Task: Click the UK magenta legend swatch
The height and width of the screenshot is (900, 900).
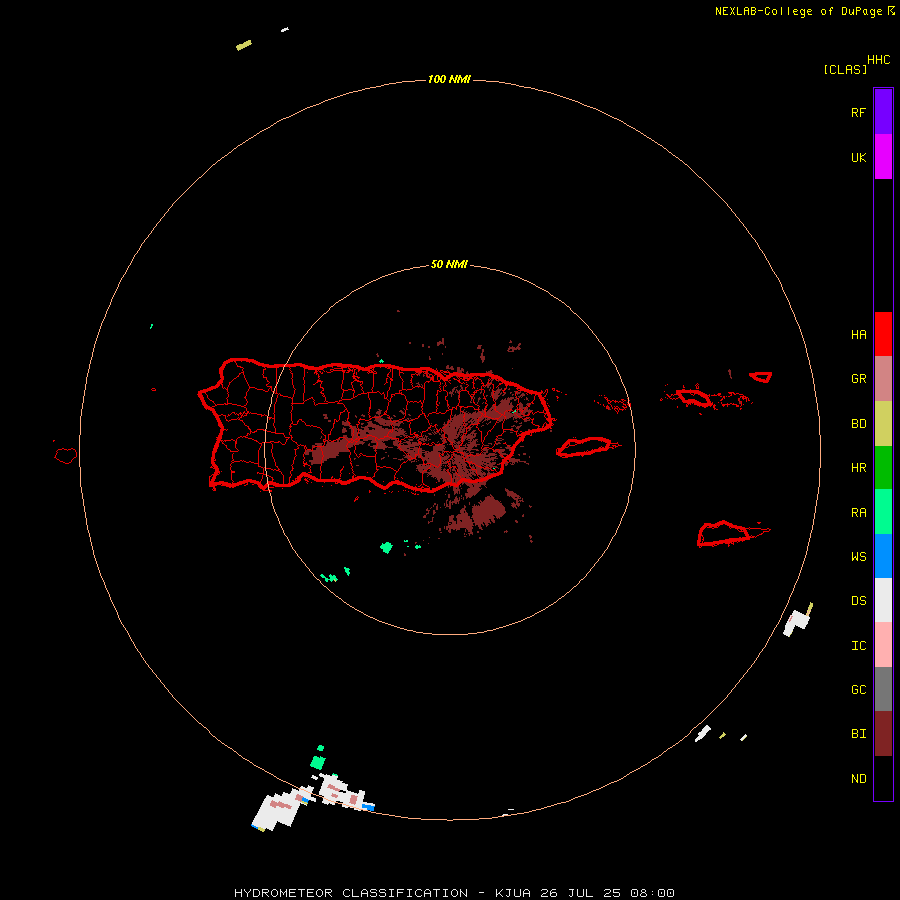Action: [883, 157]
